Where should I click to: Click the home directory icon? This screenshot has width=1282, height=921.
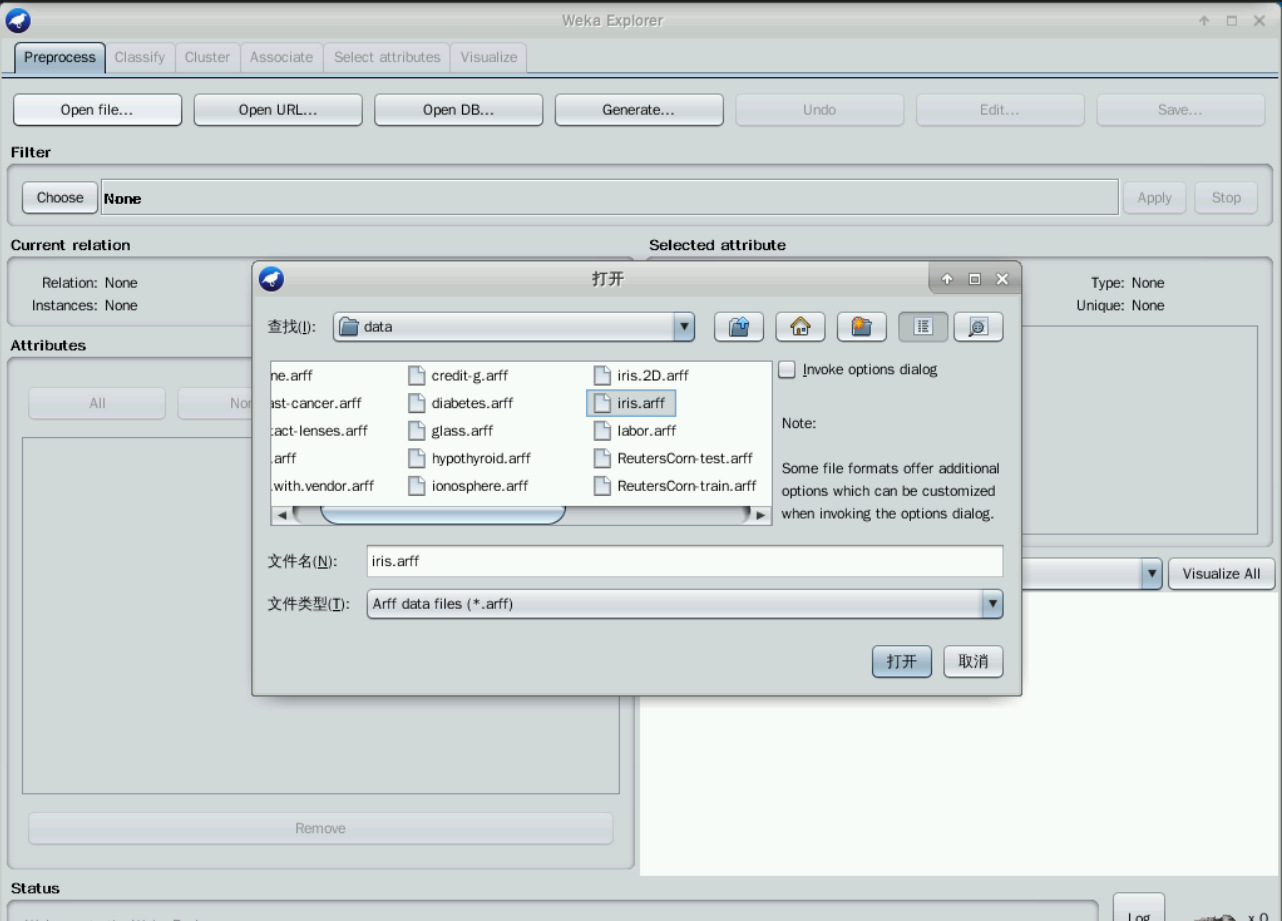click(x=798, y=326)
